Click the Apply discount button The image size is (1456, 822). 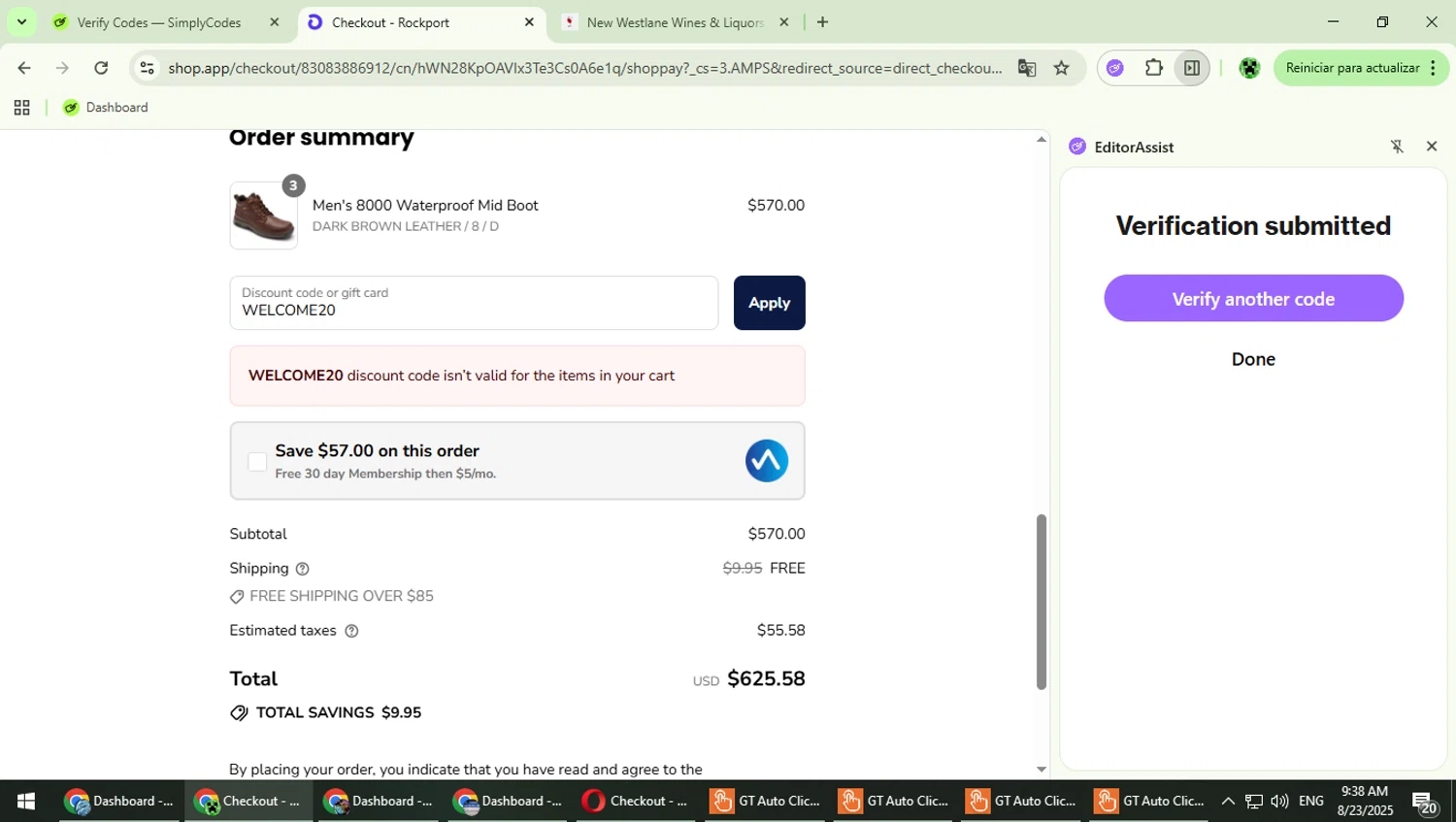[768, 302]
